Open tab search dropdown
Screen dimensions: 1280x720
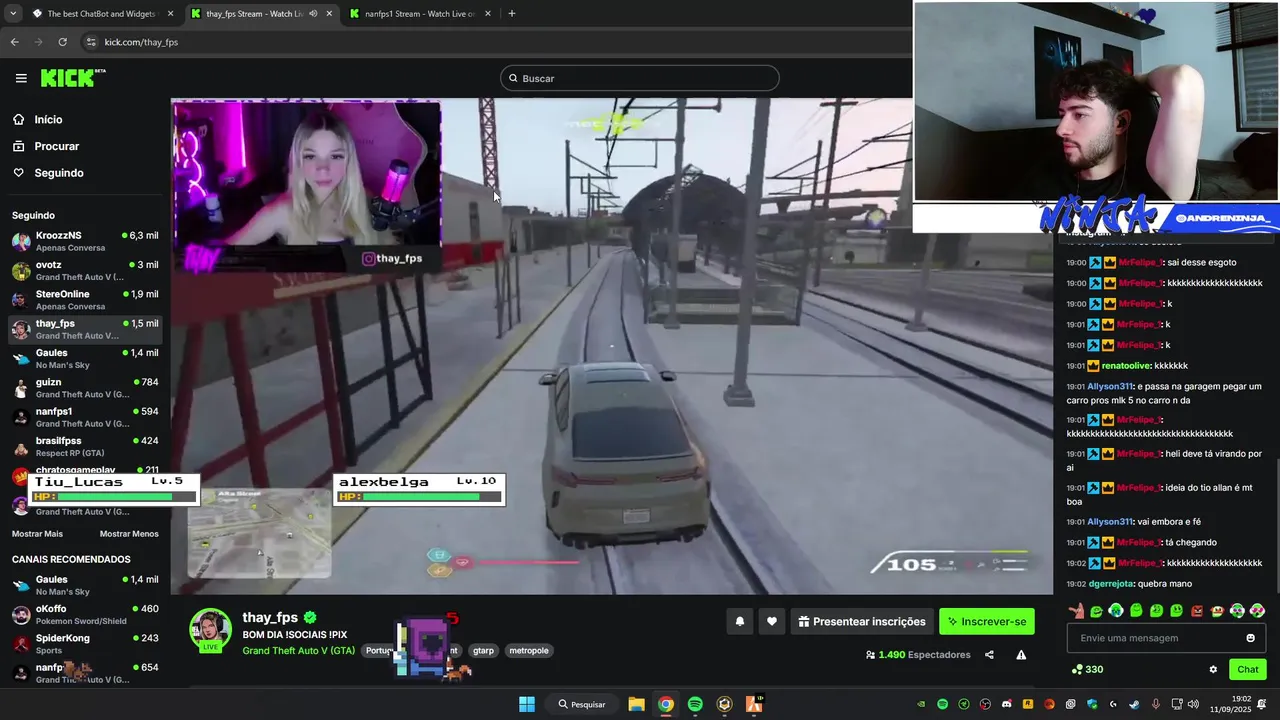pos(13,14)
